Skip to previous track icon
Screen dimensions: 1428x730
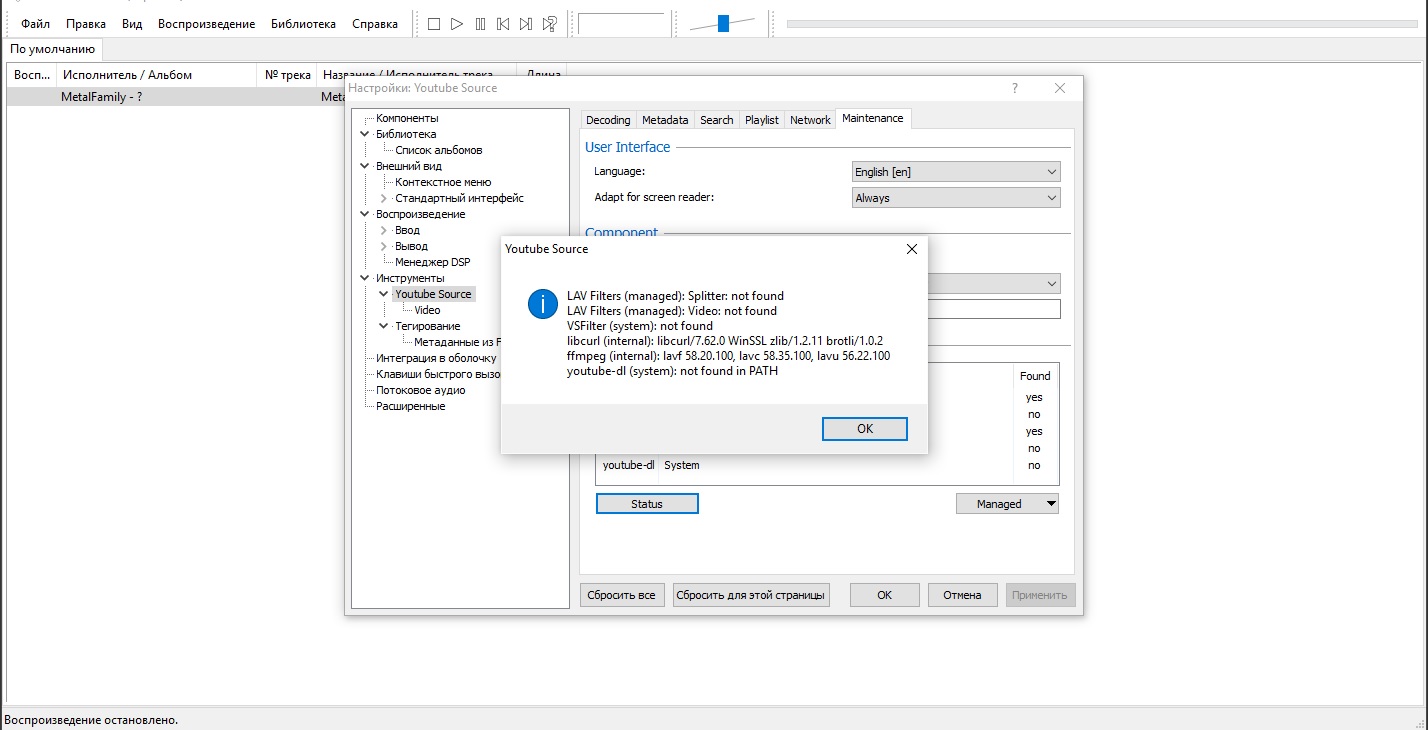pyautogui.click(x=503, y=24)
